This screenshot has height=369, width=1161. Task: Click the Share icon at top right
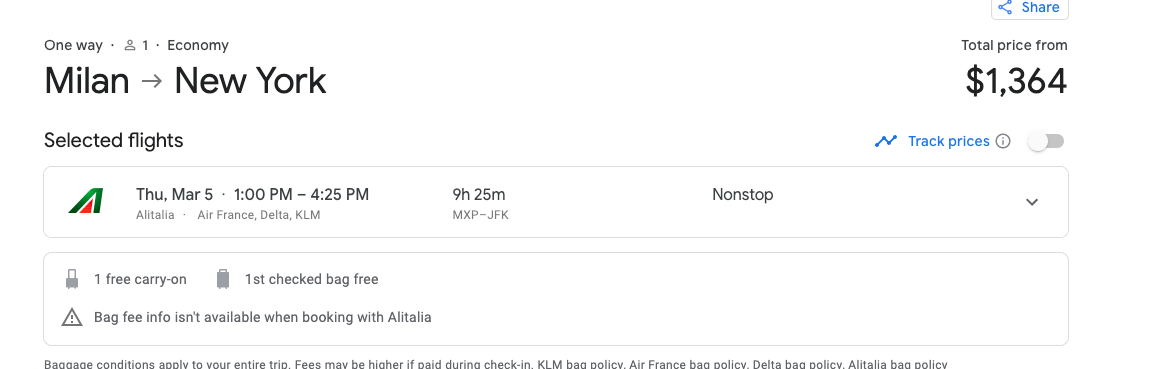click(1005, 7)
